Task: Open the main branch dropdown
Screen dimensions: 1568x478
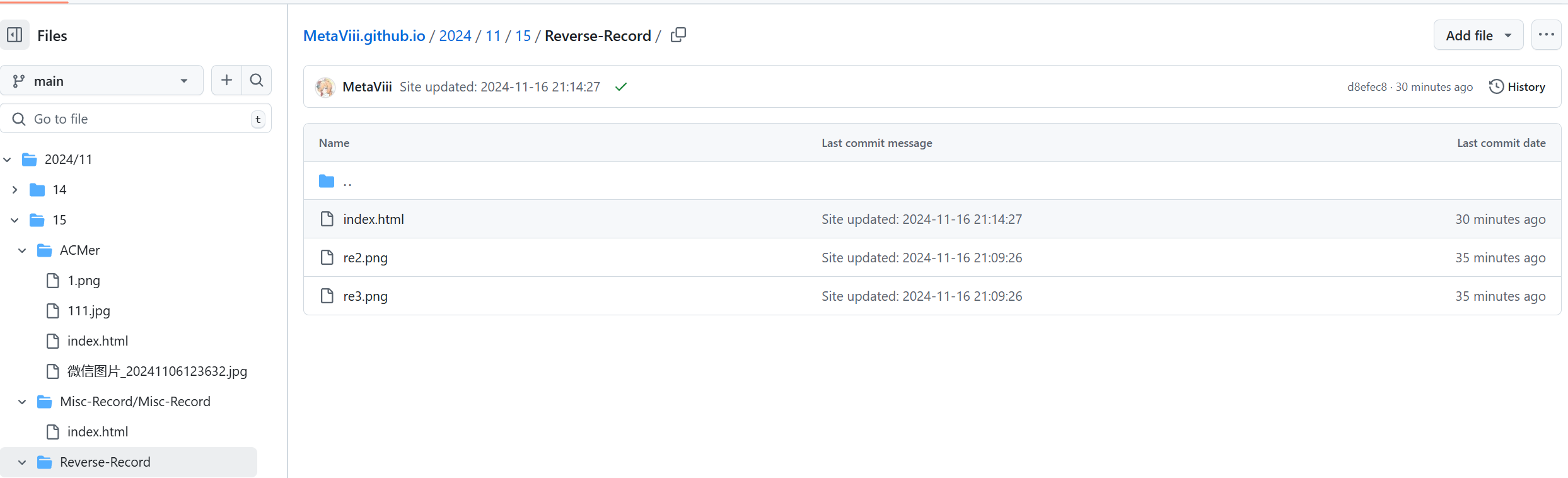Action: click(102, 81)
